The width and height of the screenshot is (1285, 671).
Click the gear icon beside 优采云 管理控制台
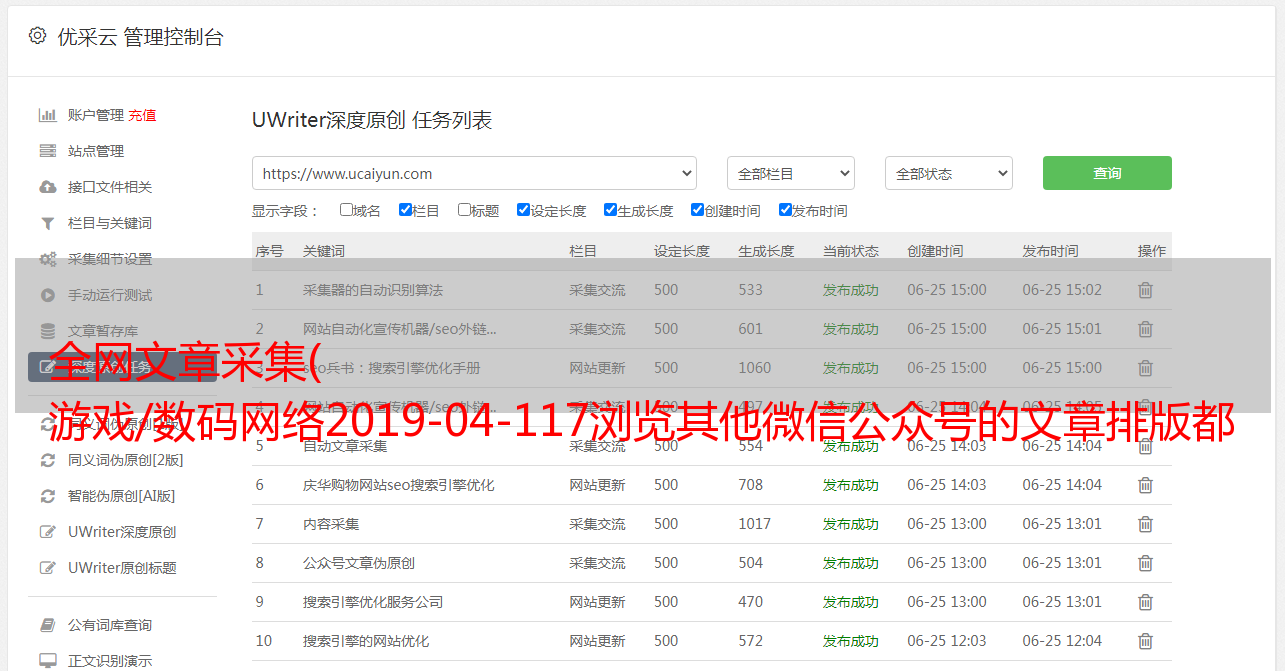[37, 36]
